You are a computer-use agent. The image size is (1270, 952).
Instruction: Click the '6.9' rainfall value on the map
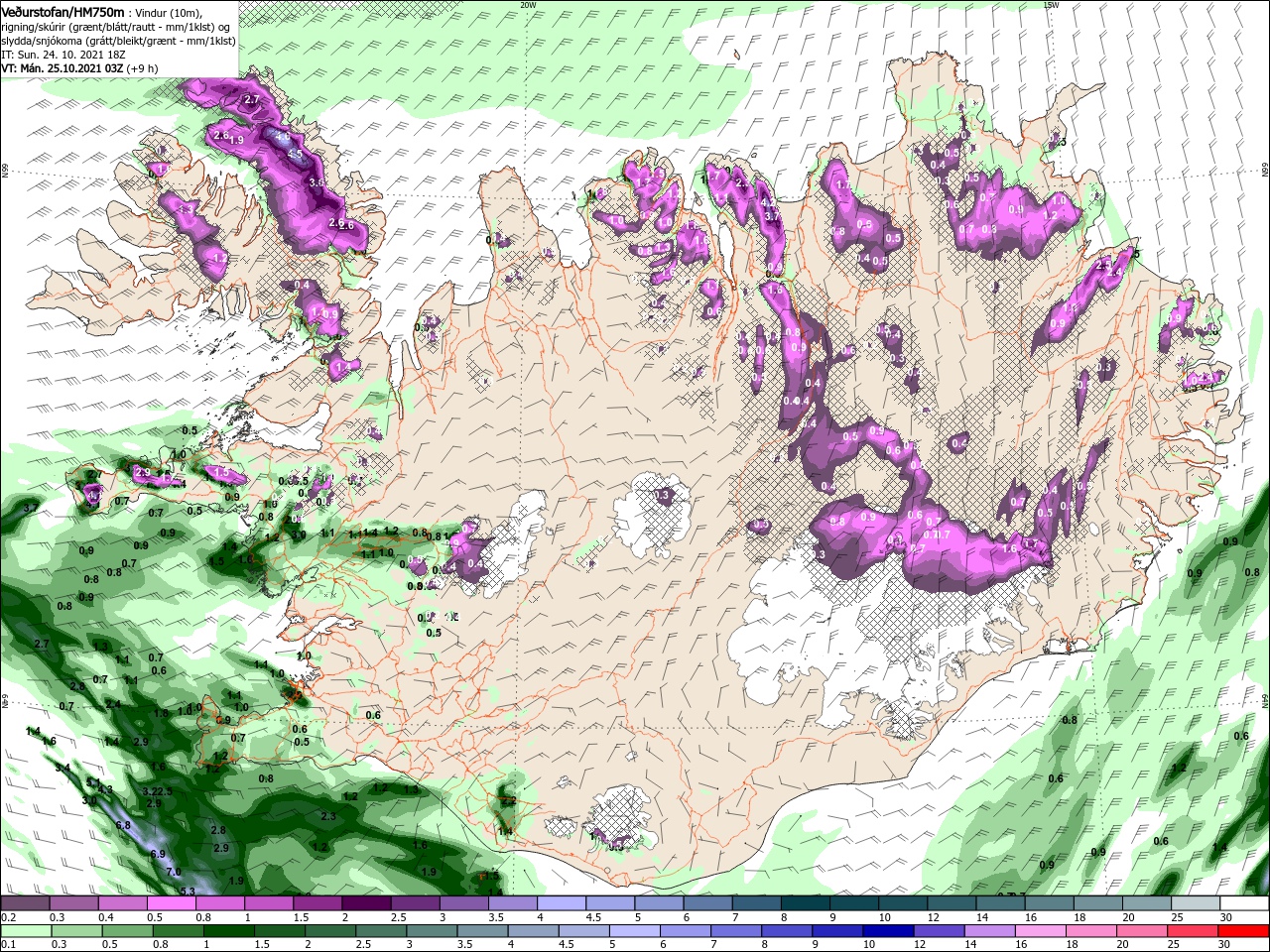[x=157, y=854]
